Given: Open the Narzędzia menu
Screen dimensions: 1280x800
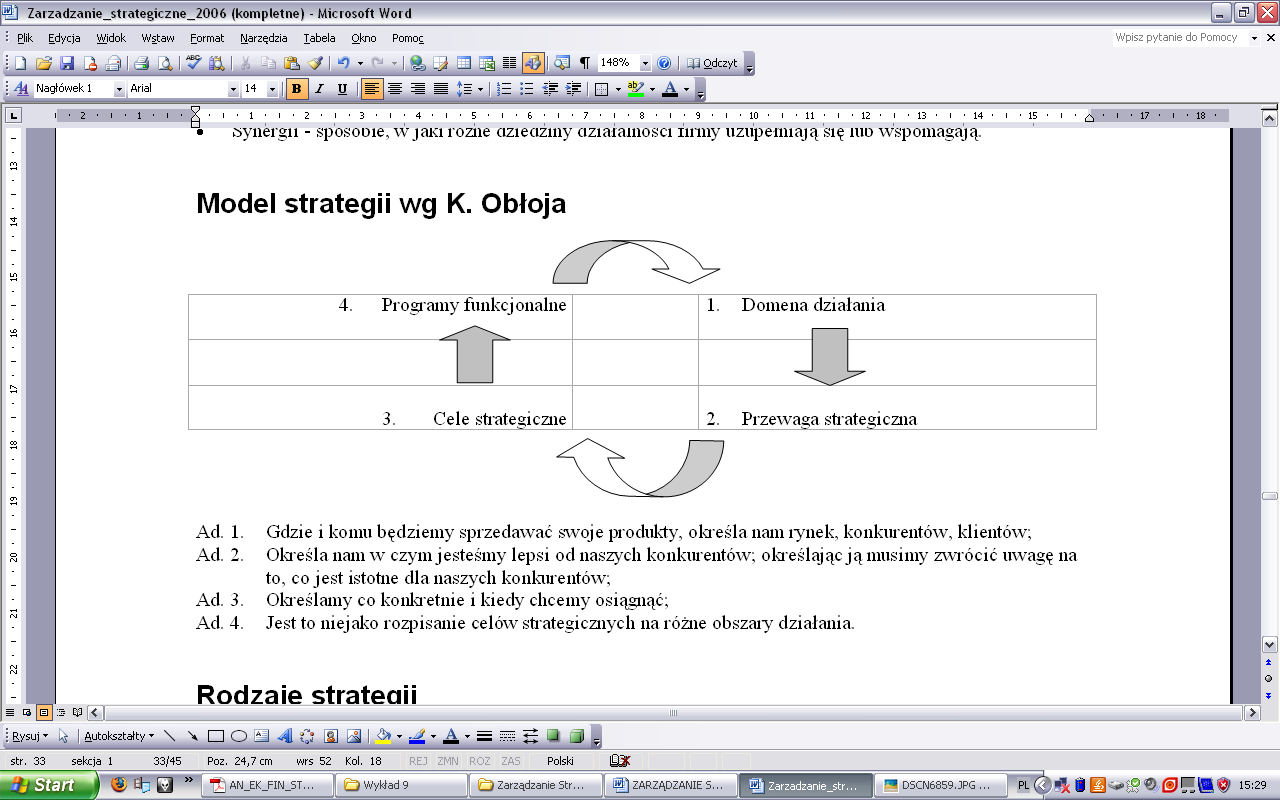Looking at the screenshot, I should click(x=263, y=38).
